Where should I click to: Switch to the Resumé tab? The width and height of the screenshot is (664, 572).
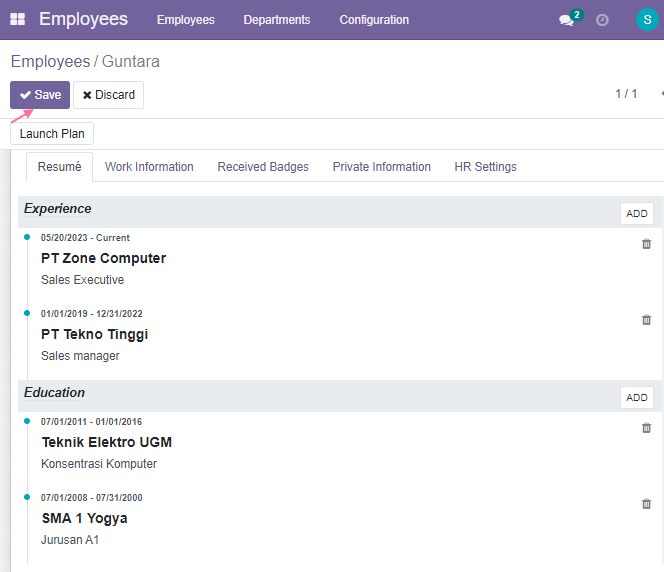[x=59, y=167]
